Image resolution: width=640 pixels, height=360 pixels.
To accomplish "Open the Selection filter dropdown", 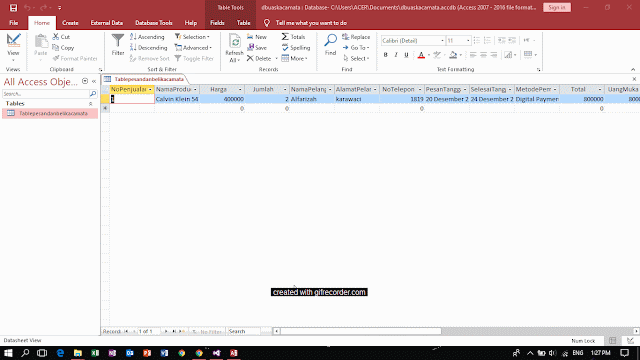I will (192, 37).
